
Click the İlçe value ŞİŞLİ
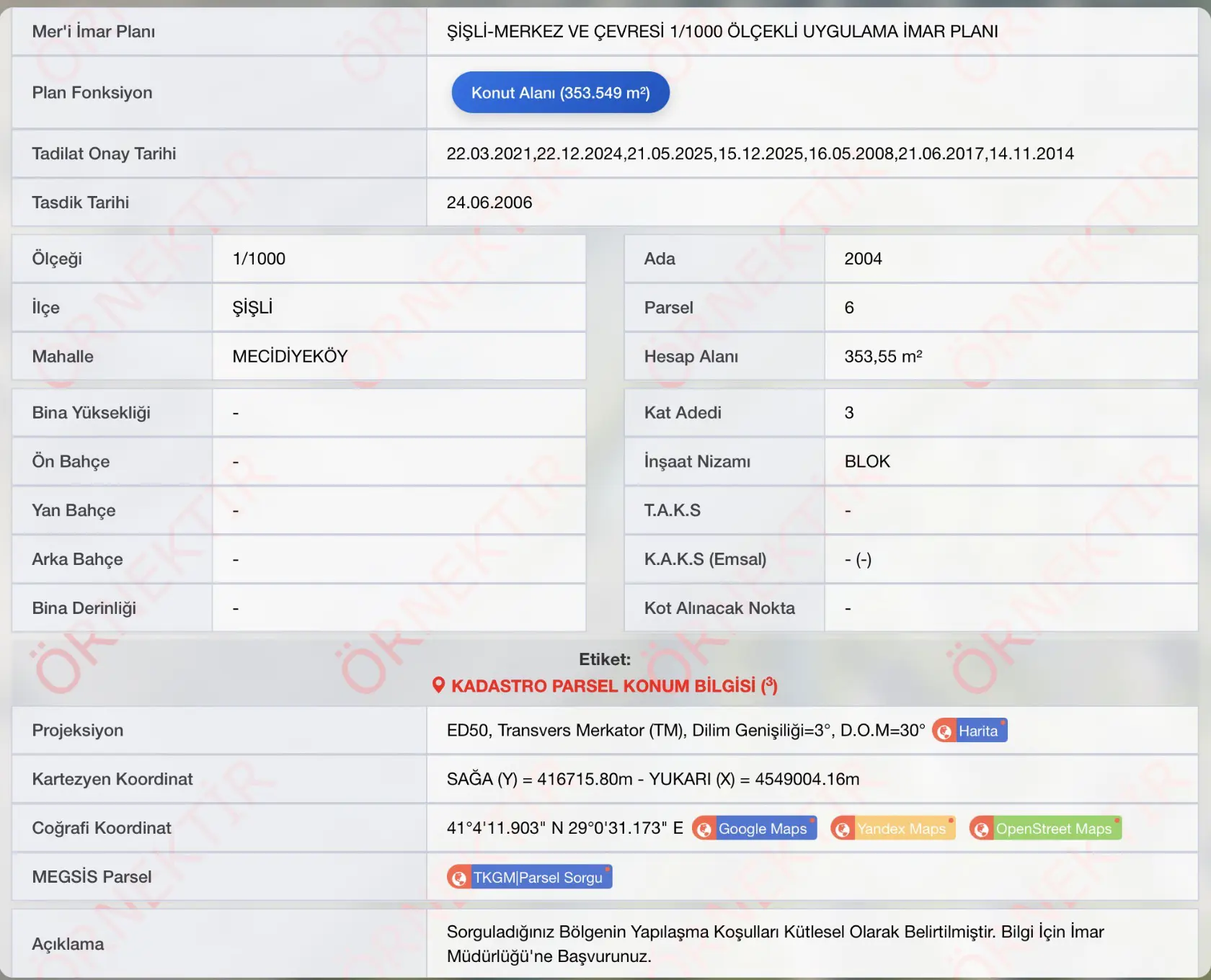[252, 307]
